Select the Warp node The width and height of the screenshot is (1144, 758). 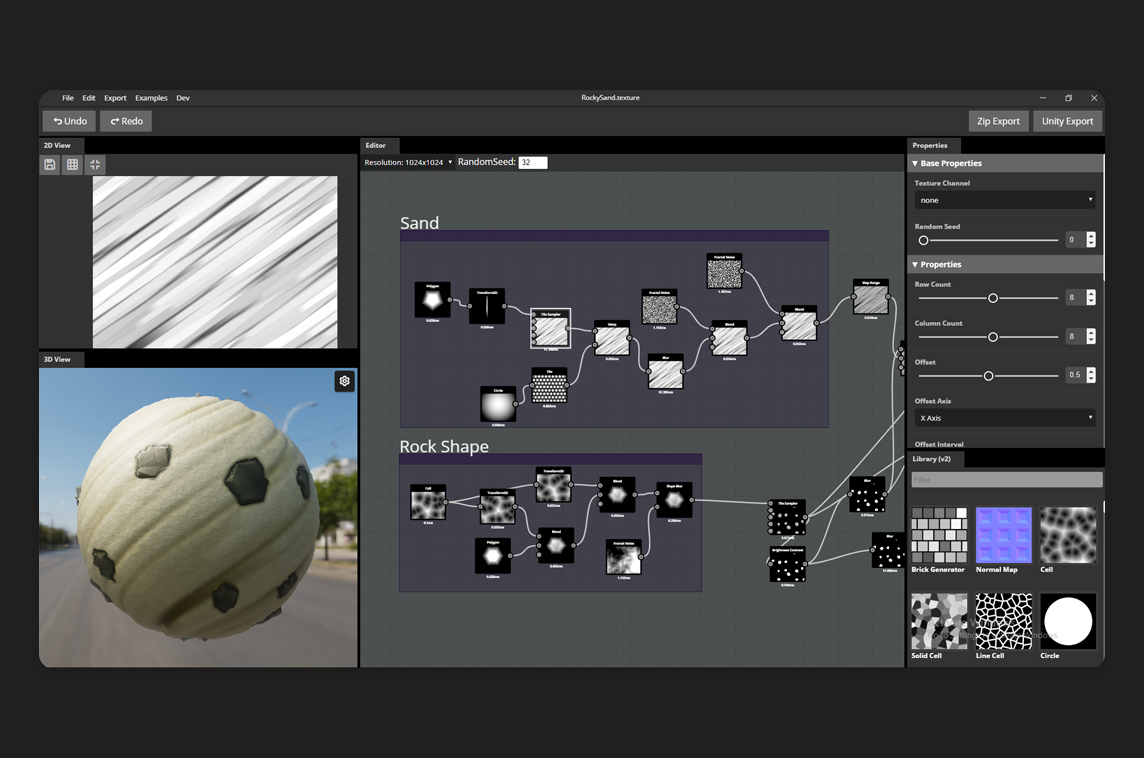pyautogui.click(x=612, y=339)
